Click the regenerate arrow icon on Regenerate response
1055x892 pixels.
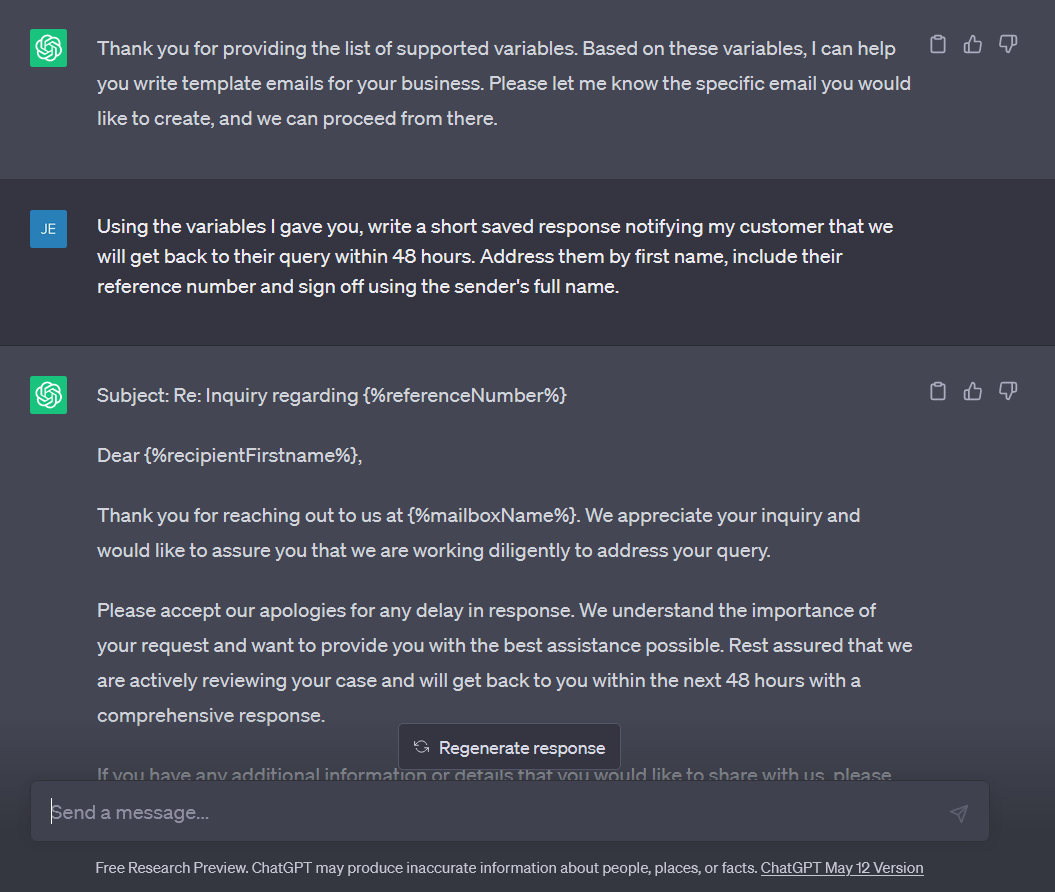(420, 746)
